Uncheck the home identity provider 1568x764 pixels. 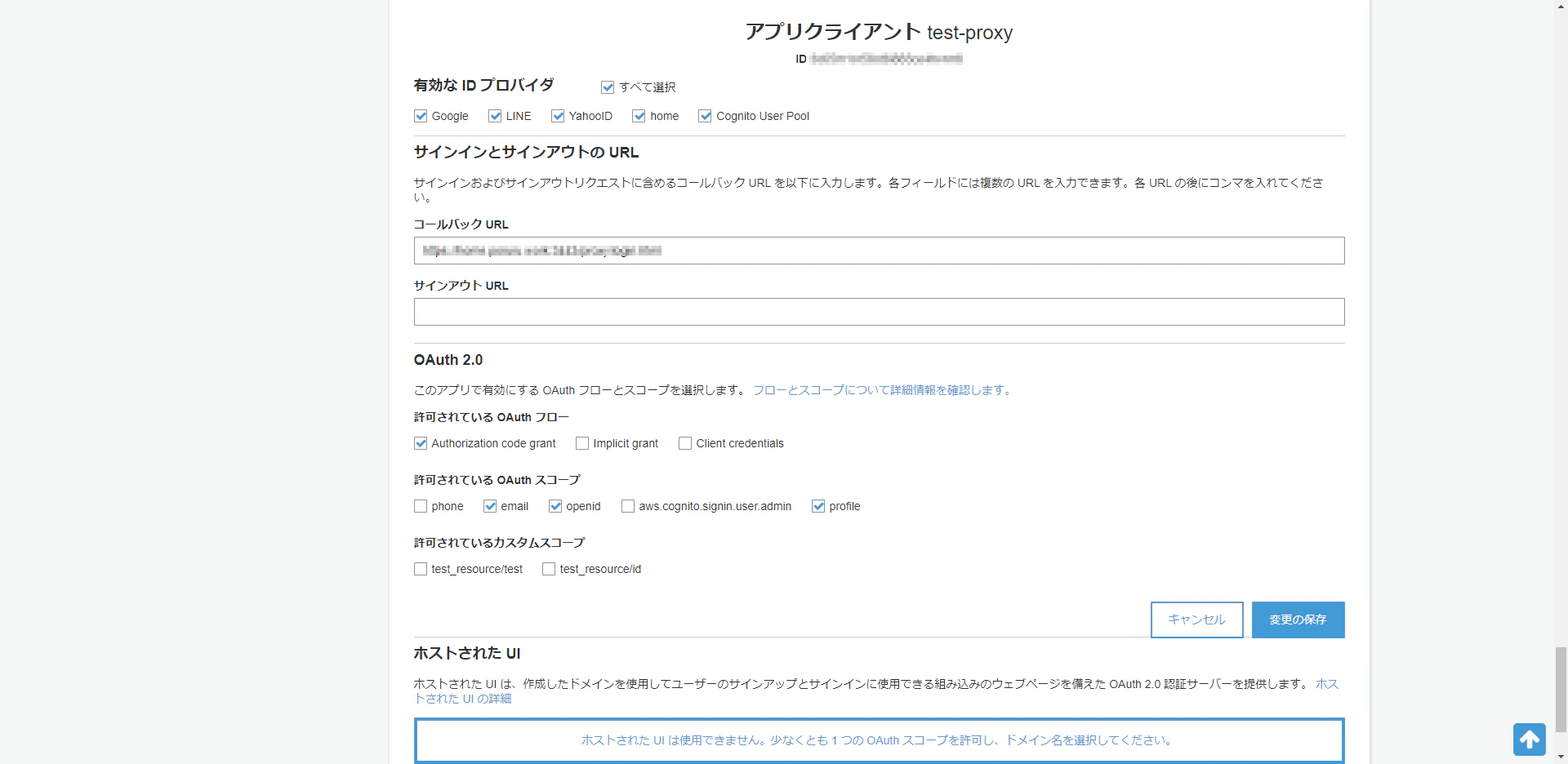click(x=639, y=116)
